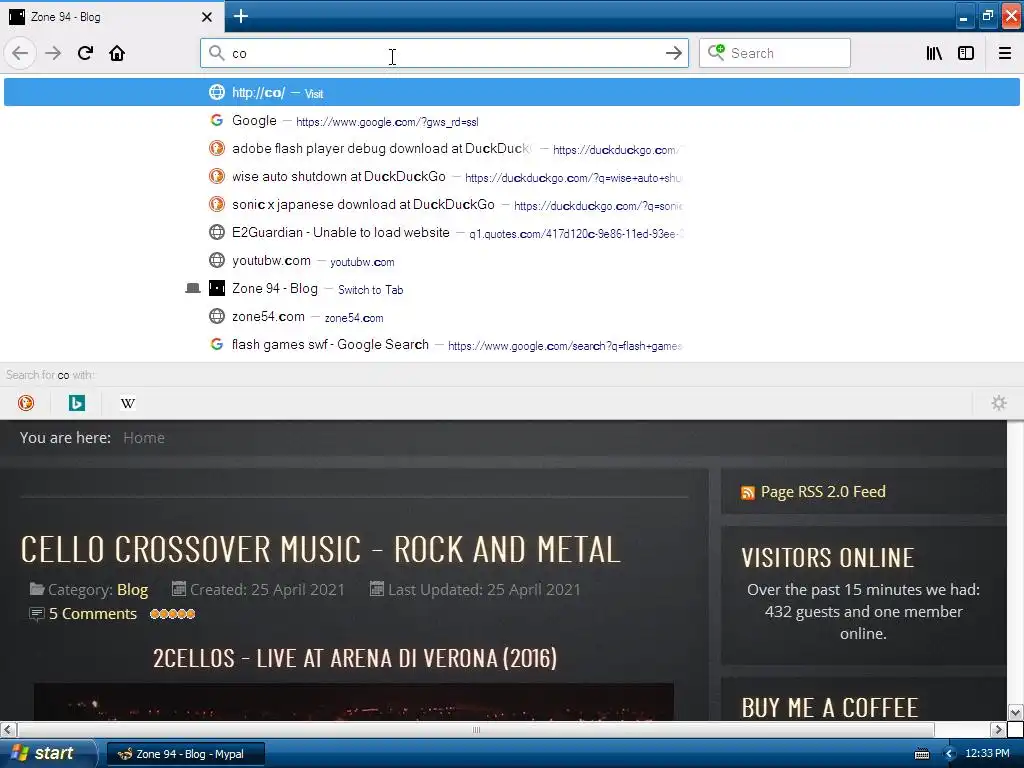Viewport: 1024px width, 768px height.
Task: Open Cello Crossover Music article title
Action: point(320,549)
